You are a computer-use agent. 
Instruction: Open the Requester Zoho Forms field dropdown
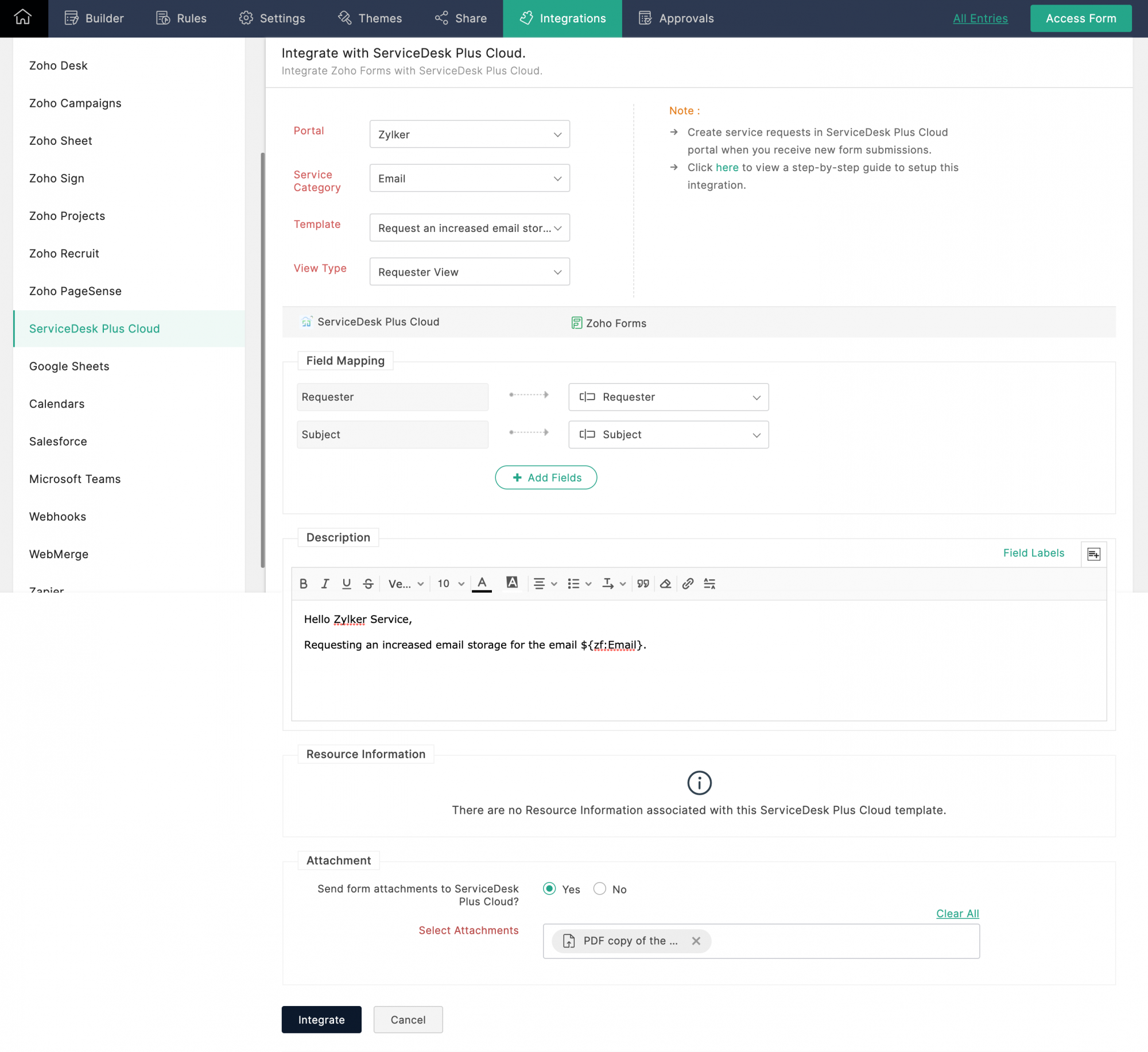point(669,397)
